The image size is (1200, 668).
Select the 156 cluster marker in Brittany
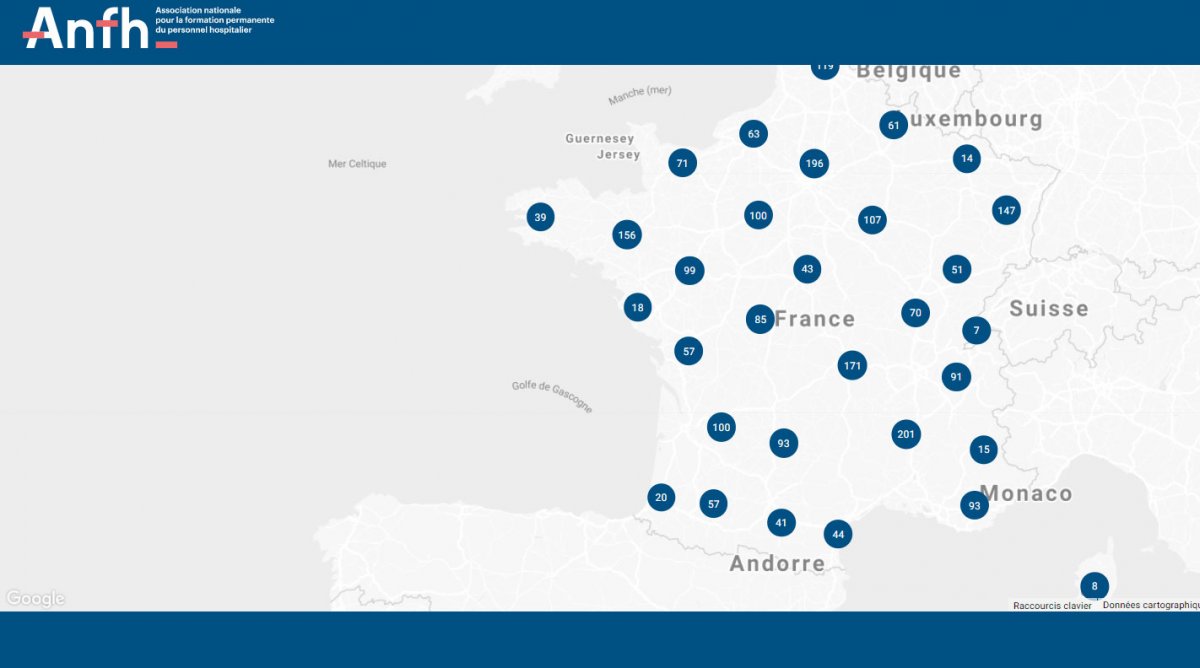coord(627,235)
